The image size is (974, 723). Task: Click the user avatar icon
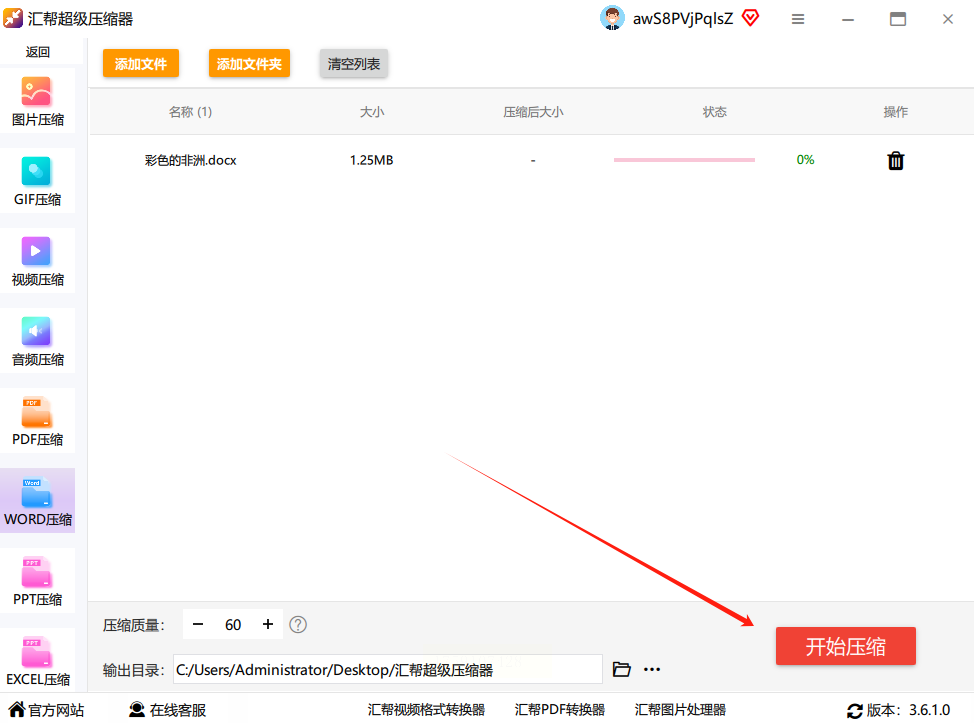pos(612,18)
